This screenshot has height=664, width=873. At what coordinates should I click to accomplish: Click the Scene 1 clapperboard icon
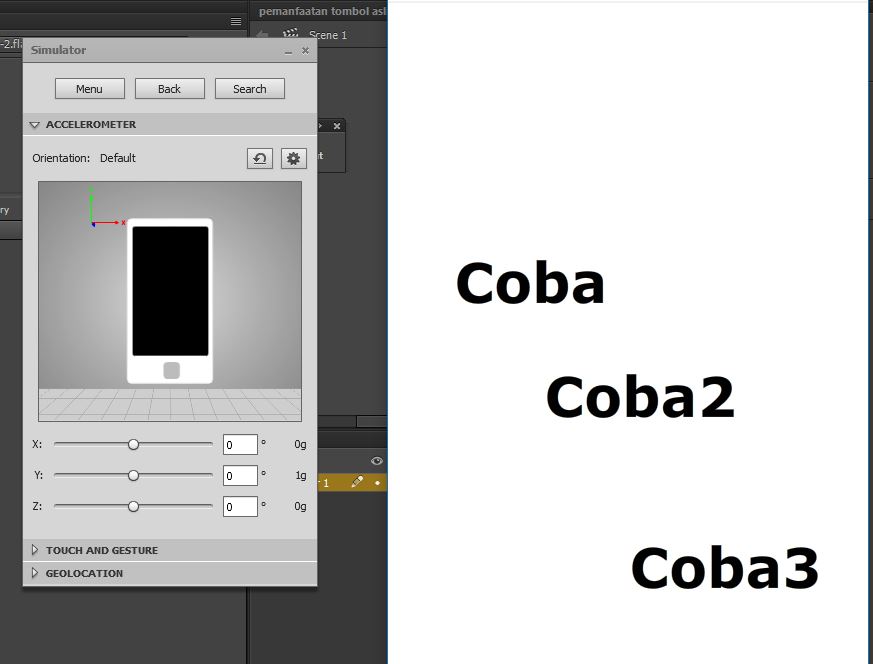tap(291, 35)
